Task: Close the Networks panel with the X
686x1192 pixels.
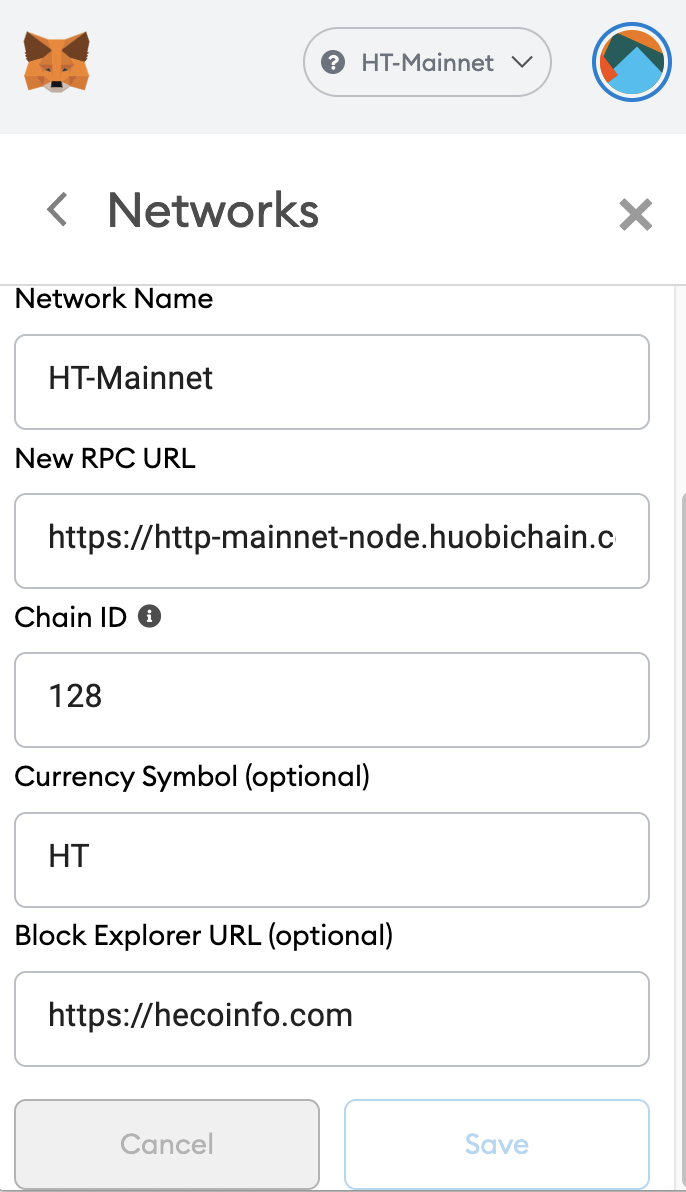Action: (635, 214)
